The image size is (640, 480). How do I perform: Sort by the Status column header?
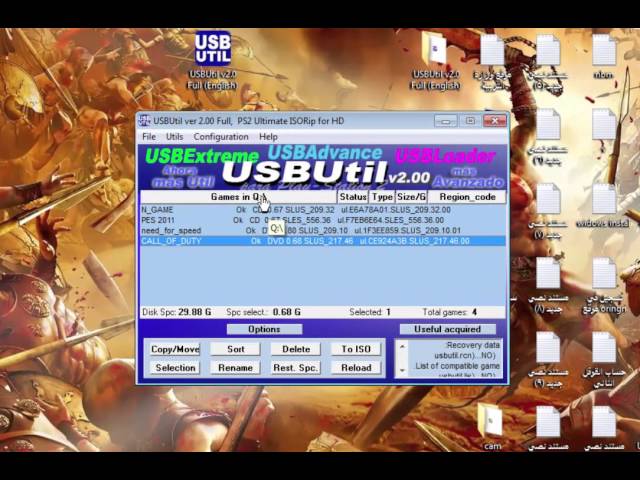coord(353,197)
